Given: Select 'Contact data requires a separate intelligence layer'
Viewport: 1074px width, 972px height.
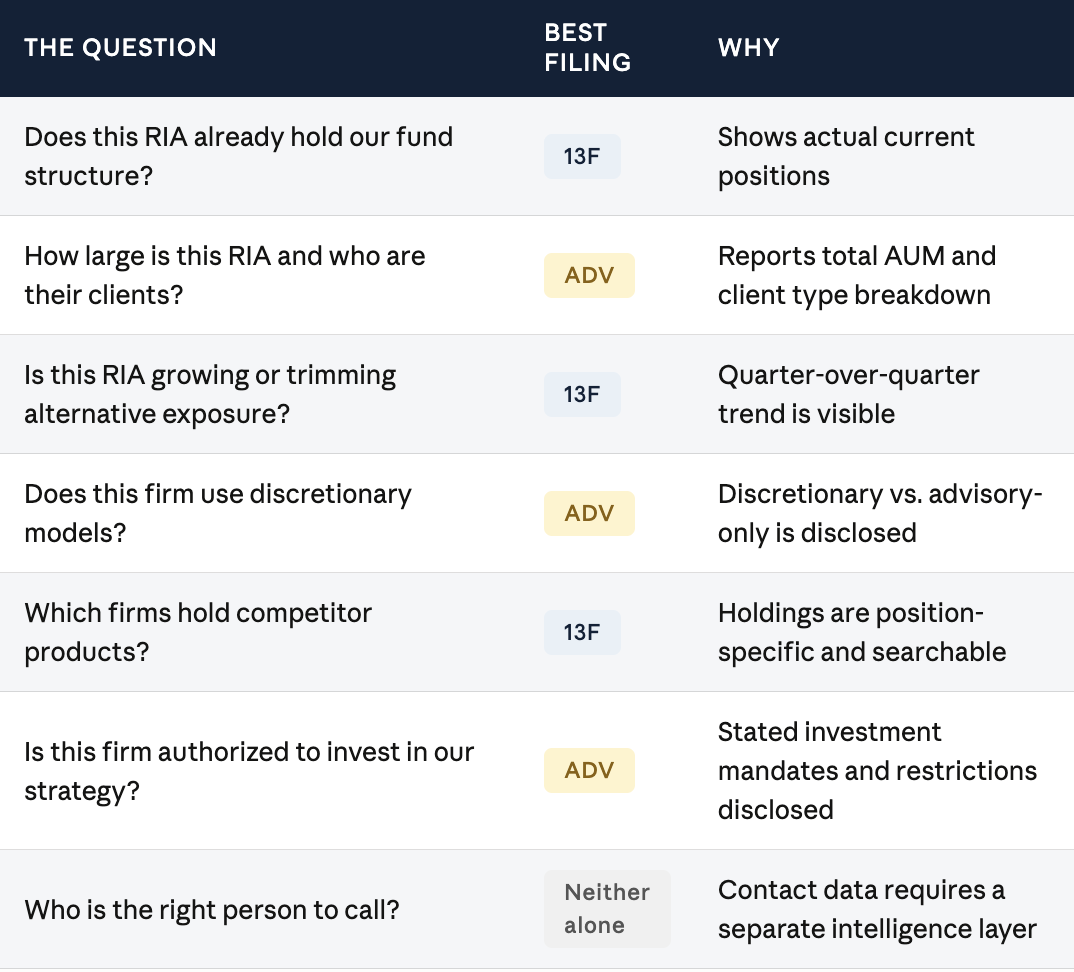Looking at the screenshot, I should point(877,910).
